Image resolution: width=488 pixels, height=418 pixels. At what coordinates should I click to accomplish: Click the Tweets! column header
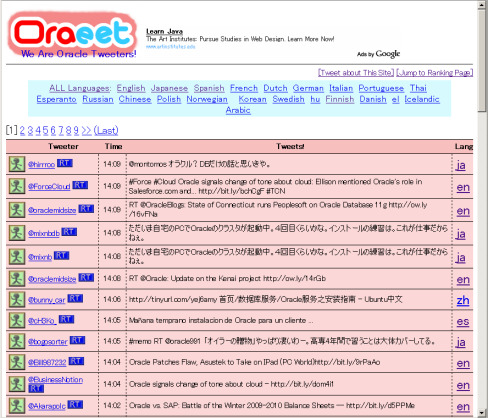tap(290, 146)
